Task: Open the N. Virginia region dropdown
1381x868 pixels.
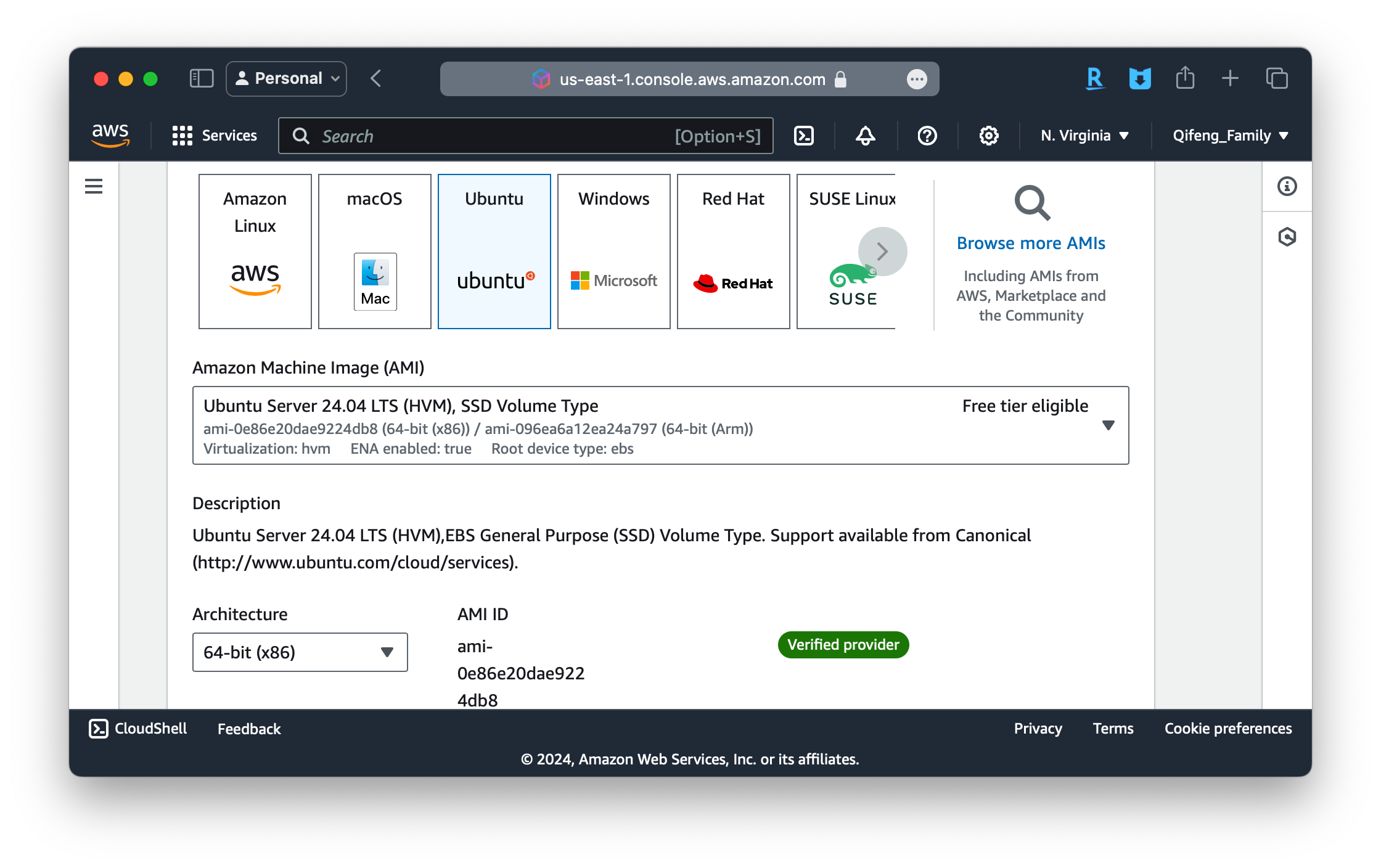Action: [1085, 136]
